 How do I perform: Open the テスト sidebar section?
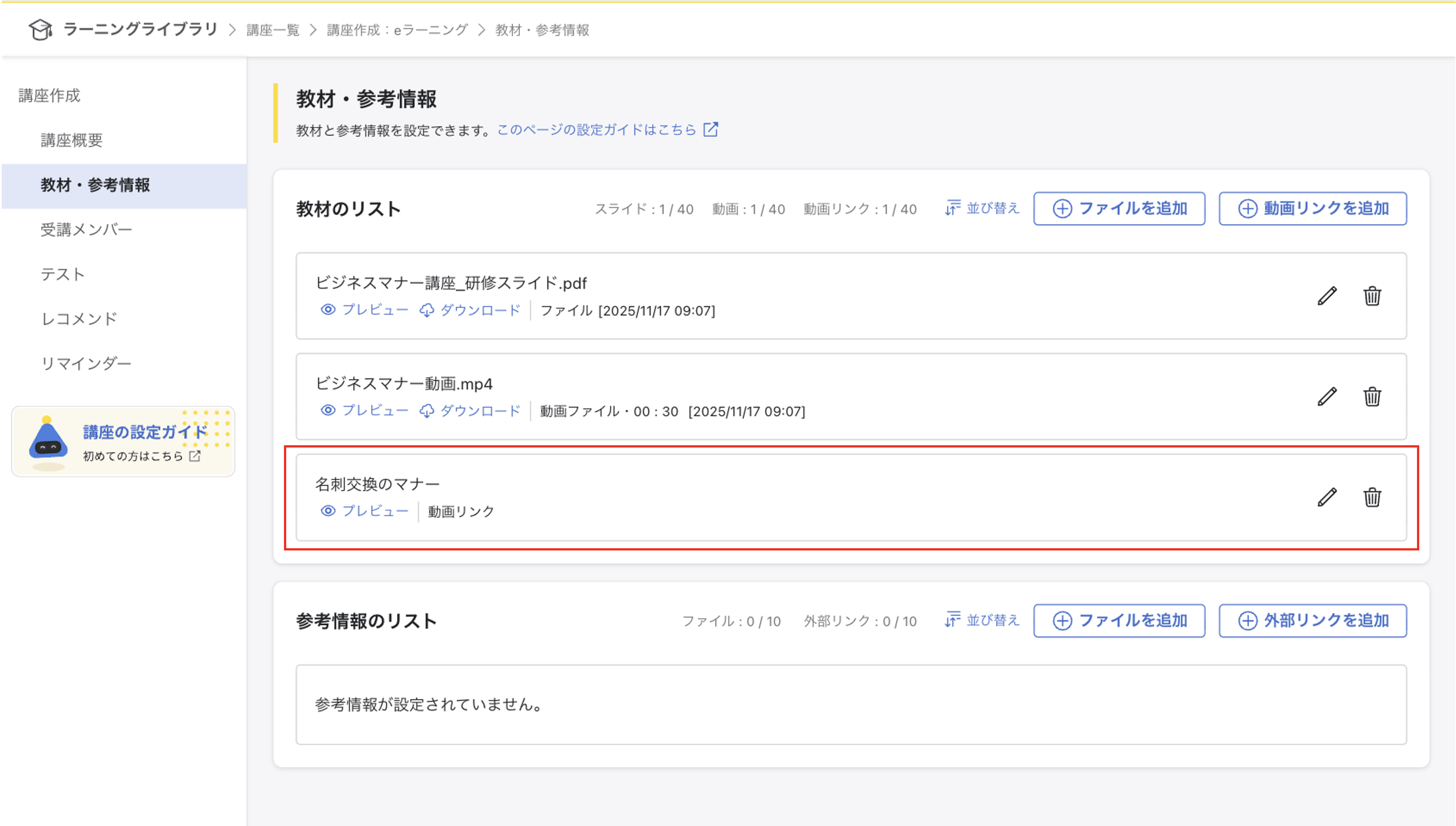[x=62, y=274]
